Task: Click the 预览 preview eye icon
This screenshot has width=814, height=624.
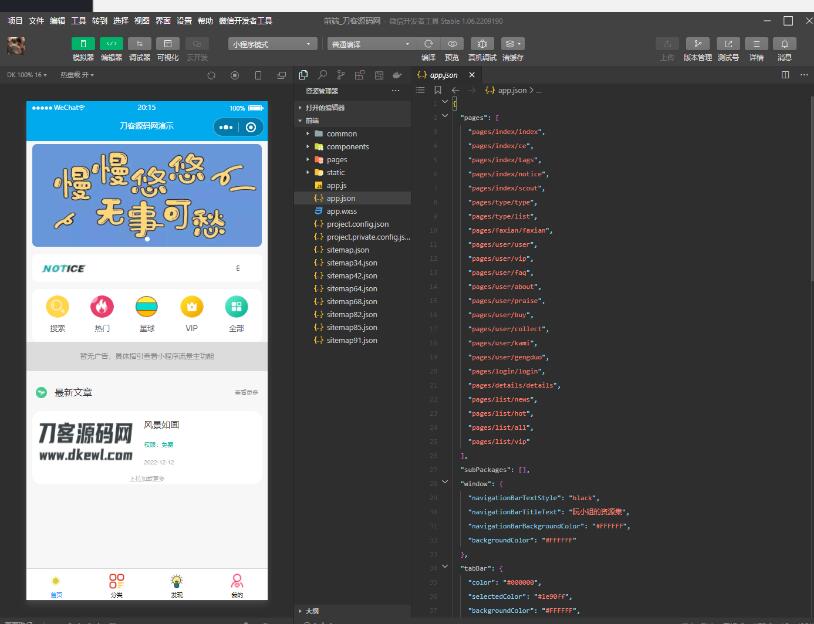Action: coord(453,43)
